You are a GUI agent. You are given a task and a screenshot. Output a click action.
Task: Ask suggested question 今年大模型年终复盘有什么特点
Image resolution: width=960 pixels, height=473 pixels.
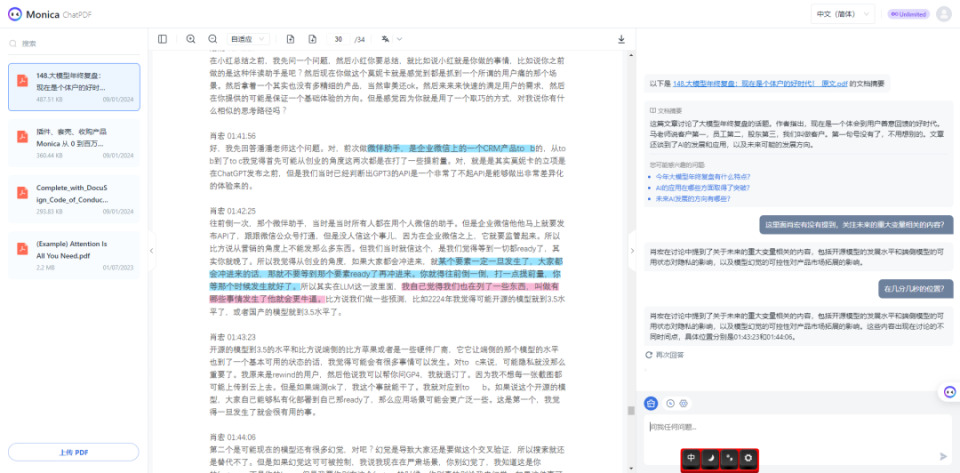point(702,176)
